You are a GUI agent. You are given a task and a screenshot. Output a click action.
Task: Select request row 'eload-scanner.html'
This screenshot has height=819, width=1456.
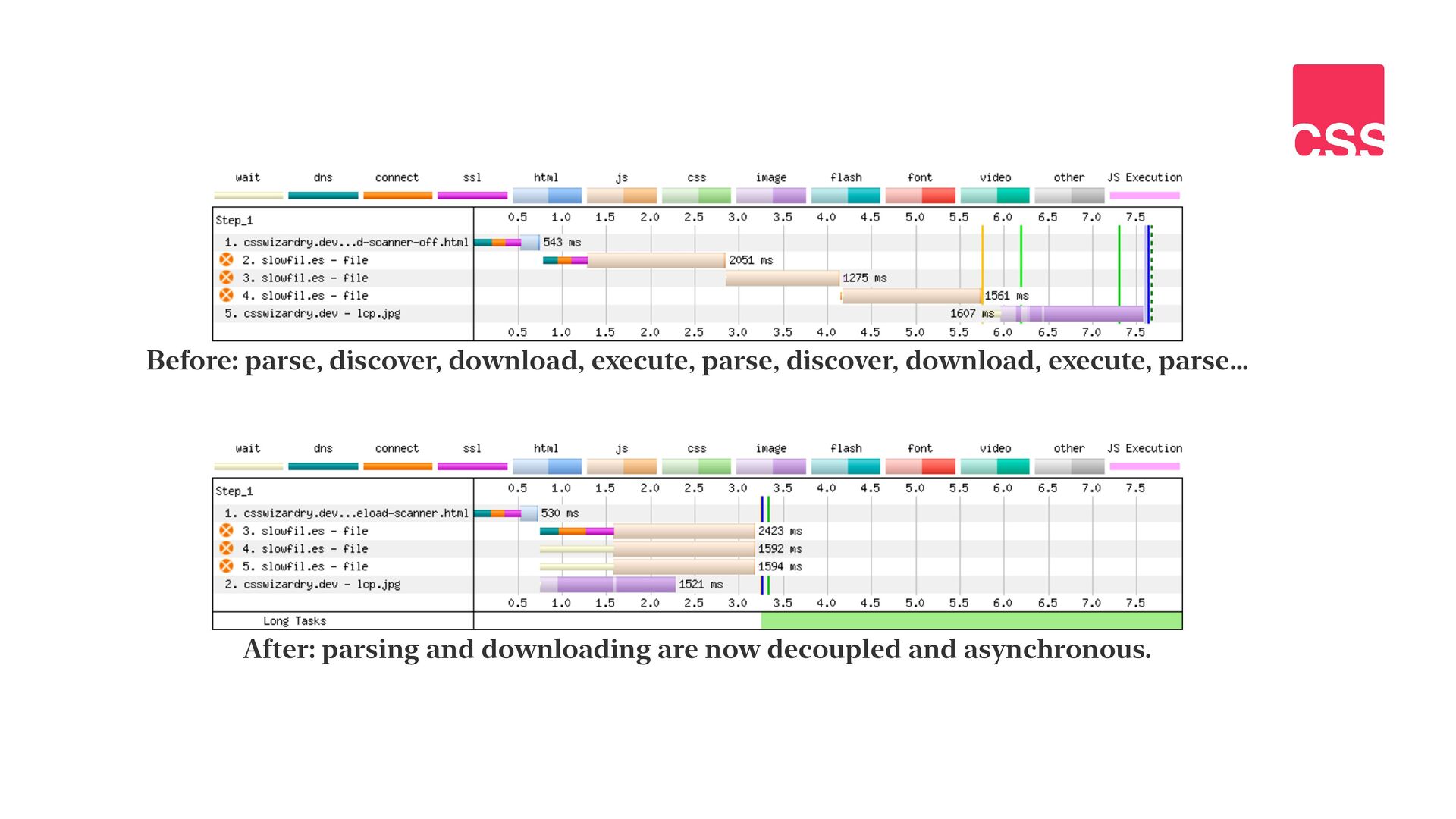coord(697,513)
